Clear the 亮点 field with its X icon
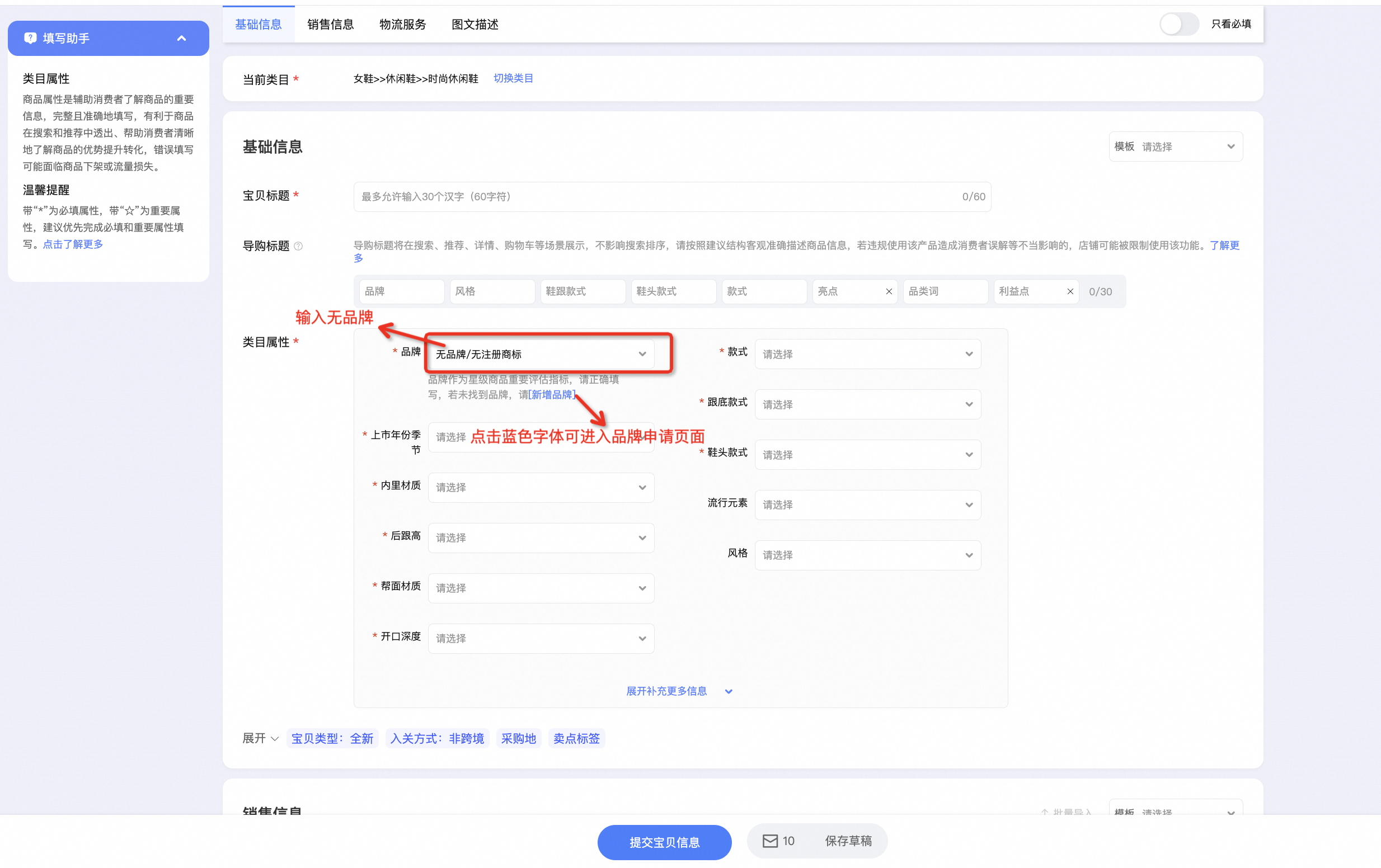The height and width of the screenshot is (868, 1381). tap(889, 291)
